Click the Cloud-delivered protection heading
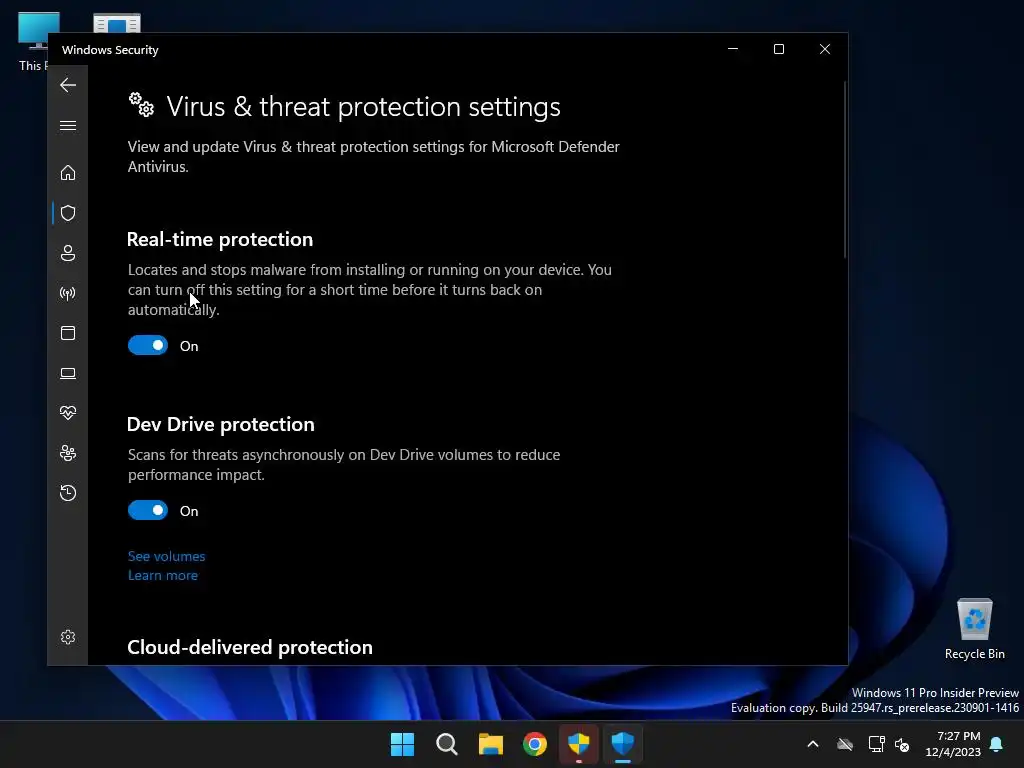The width and height of the screenshot is (1024, 768). point(250,647)
